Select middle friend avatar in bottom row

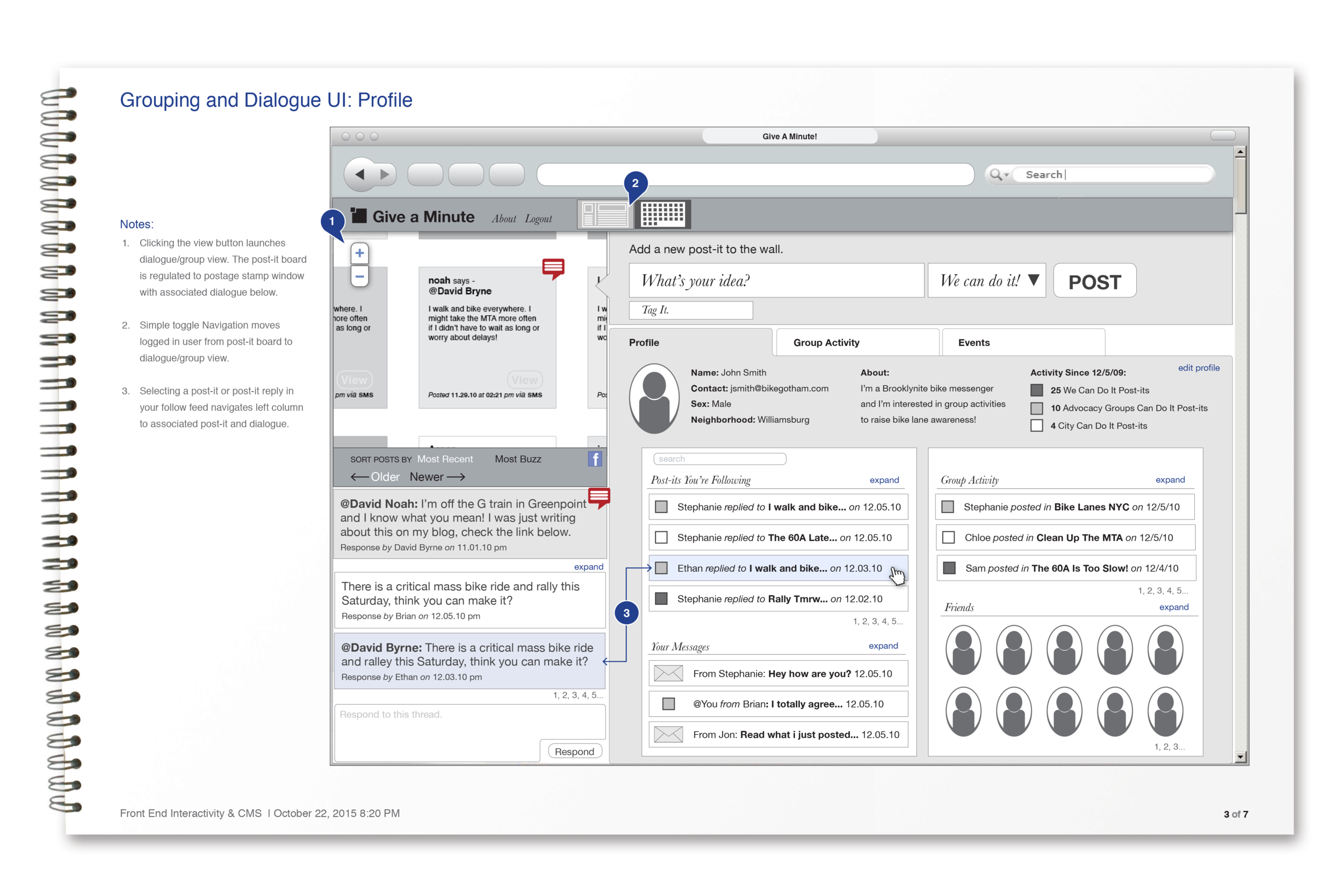pos(1064,712)
